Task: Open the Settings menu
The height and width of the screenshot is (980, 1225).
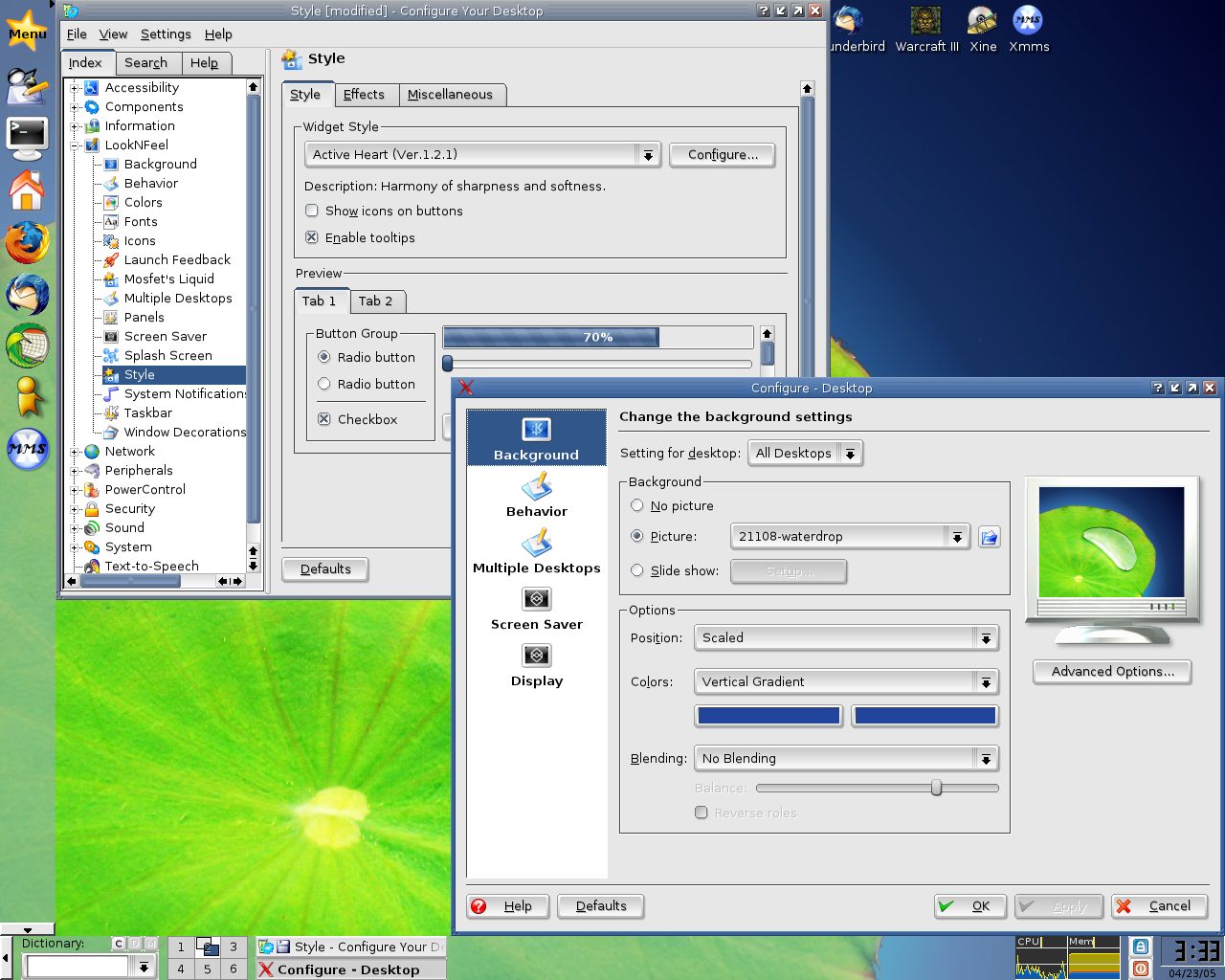Action: (166, 33)
